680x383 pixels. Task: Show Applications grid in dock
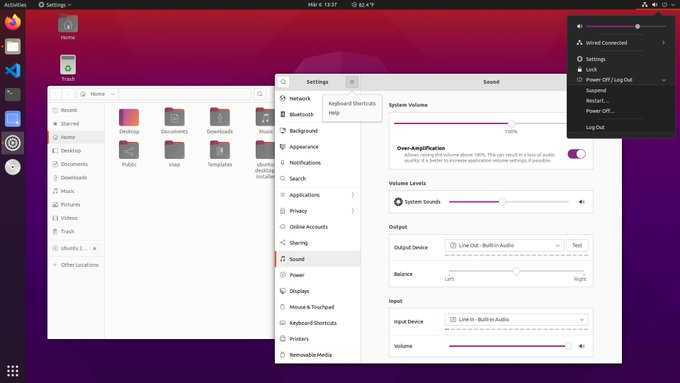(x=13, y=370)
